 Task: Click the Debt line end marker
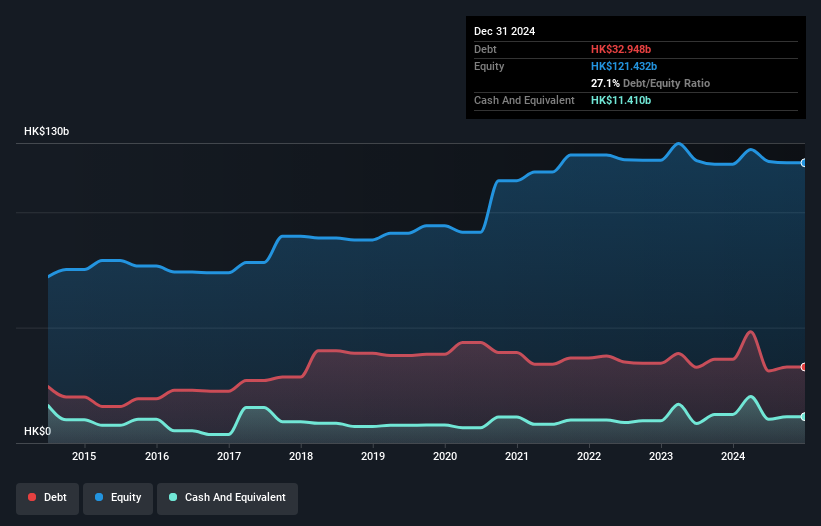click(x=804, y=367)
